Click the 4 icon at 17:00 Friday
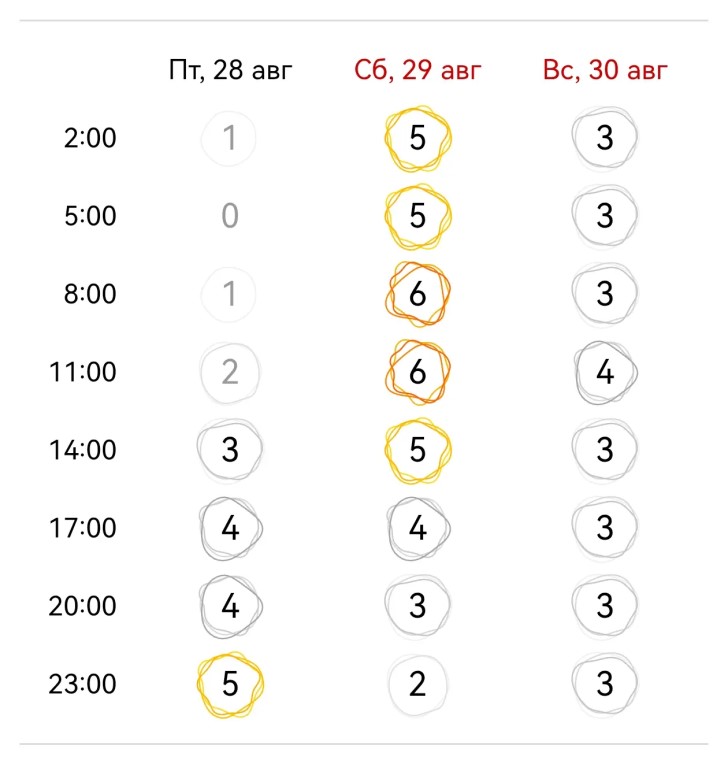The height and width of the screenshot is (768, 728). [x=230, y=528]
